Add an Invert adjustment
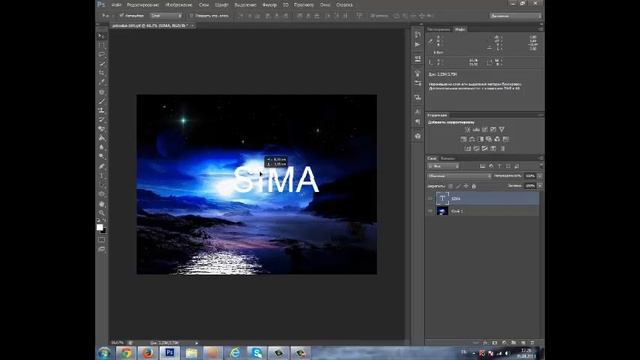This screenshot has height=360, width=640. (x=468, y=149)
